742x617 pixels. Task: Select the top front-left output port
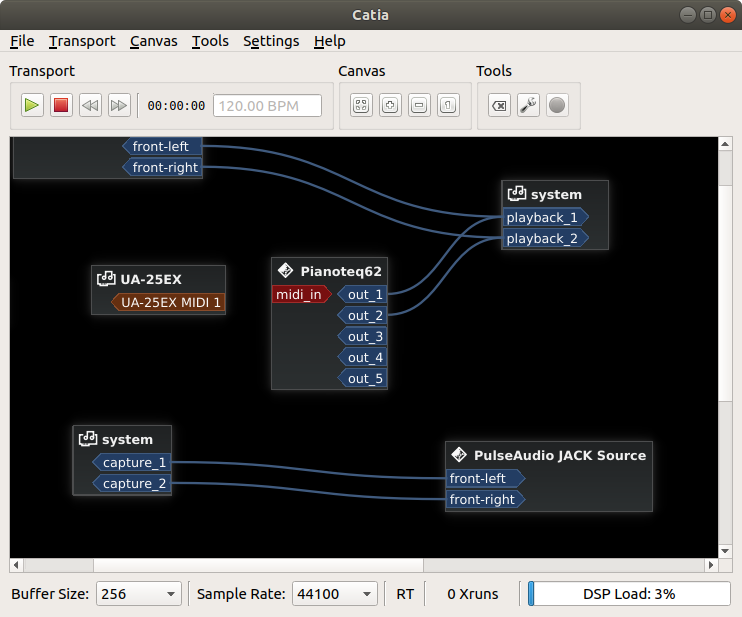point(162,146)
